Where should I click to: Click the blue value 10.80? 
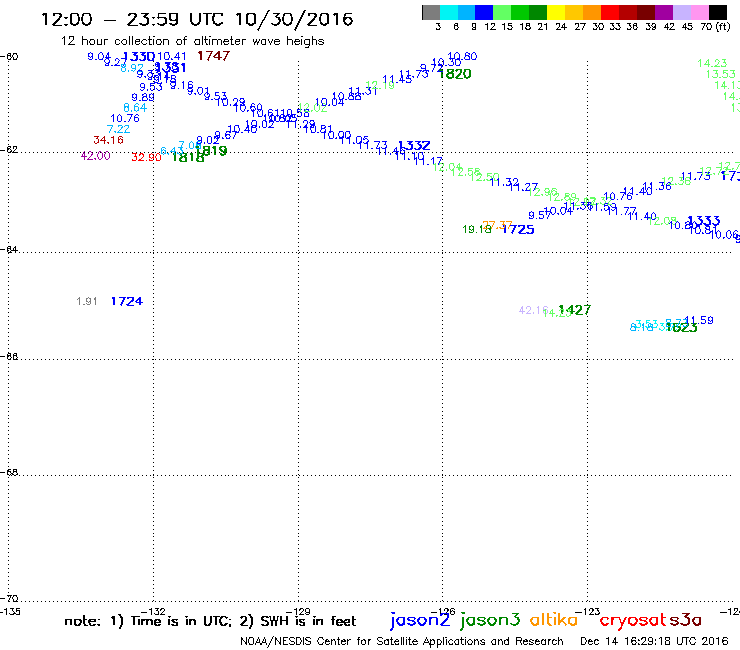[462, 56]
